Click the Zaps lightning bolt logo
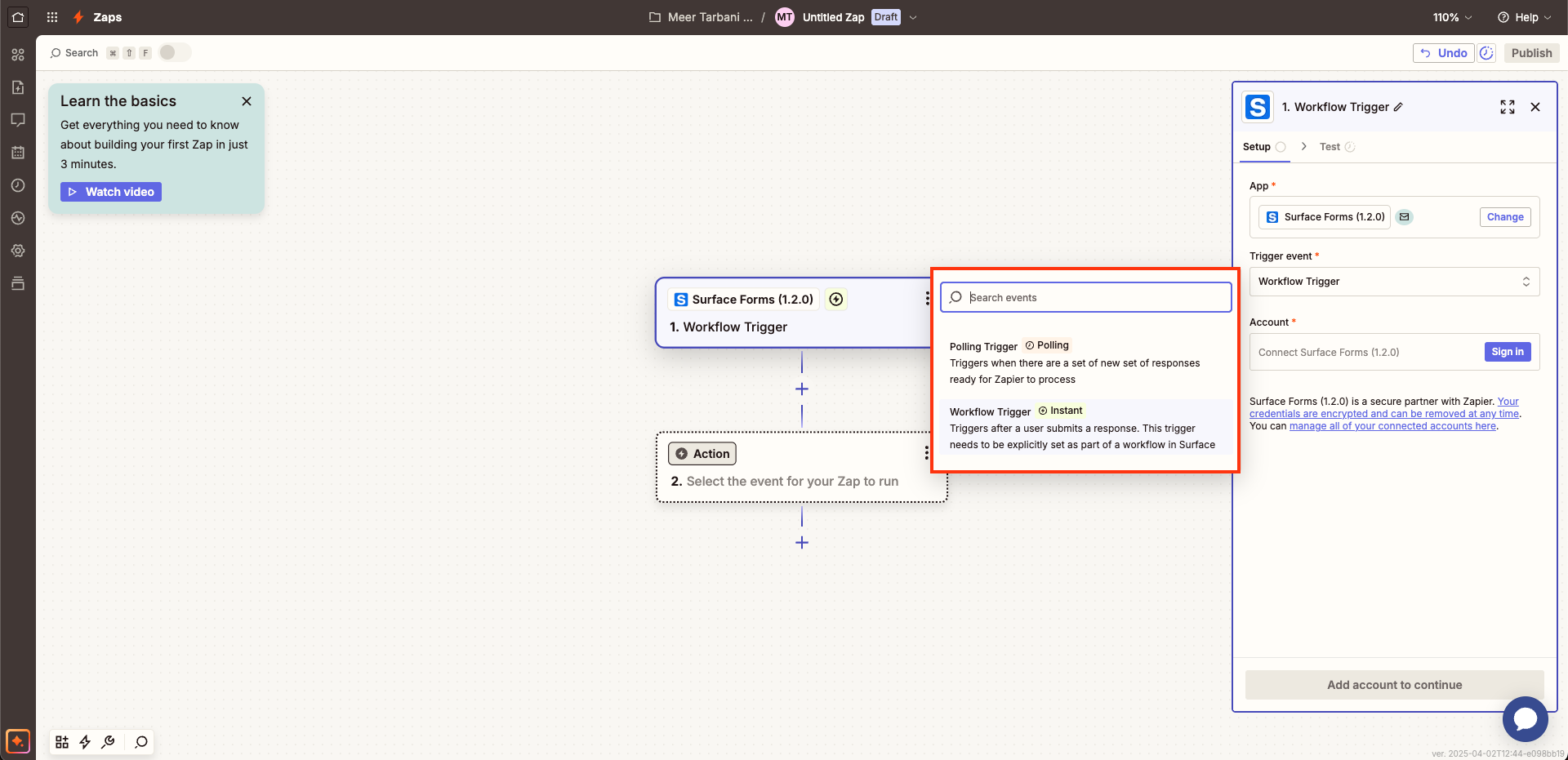The width and height of the screenshot is (1568, 760). 78,17
